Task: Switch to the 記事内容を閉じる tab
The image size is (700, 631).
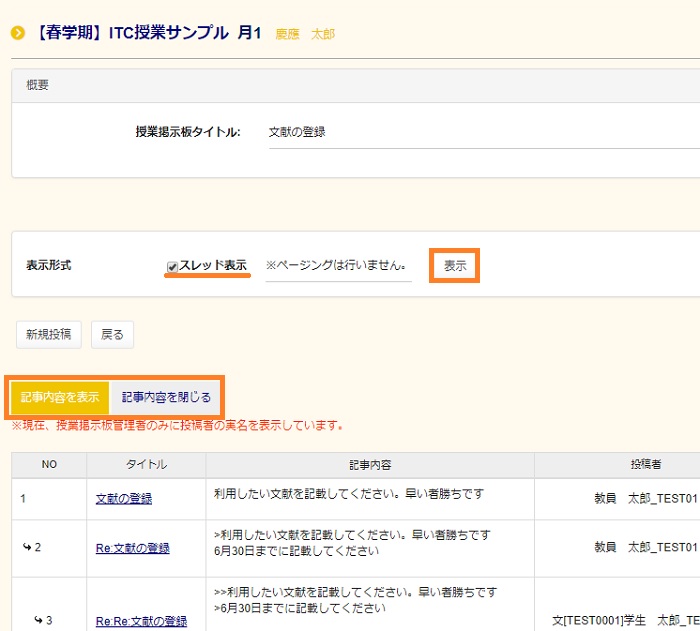Action: [x=166, y=397]
